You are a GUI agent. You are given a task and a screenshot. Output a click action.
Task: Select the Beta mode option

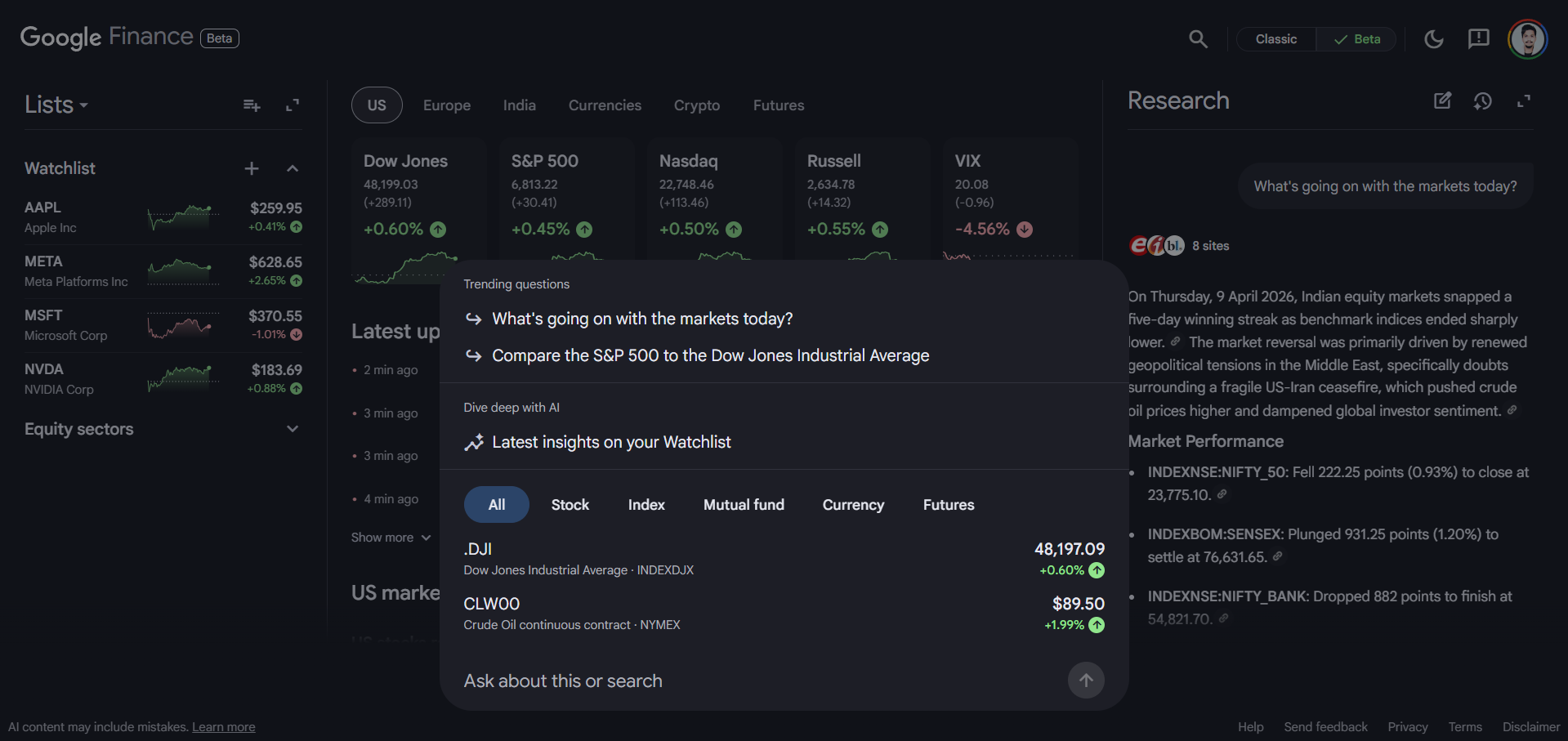1356,38
